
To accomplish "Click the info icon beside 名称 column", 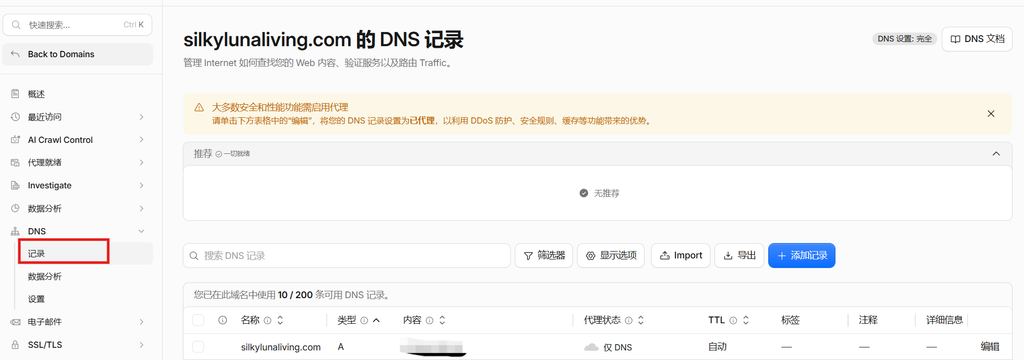I will click(x=269, y=320).
